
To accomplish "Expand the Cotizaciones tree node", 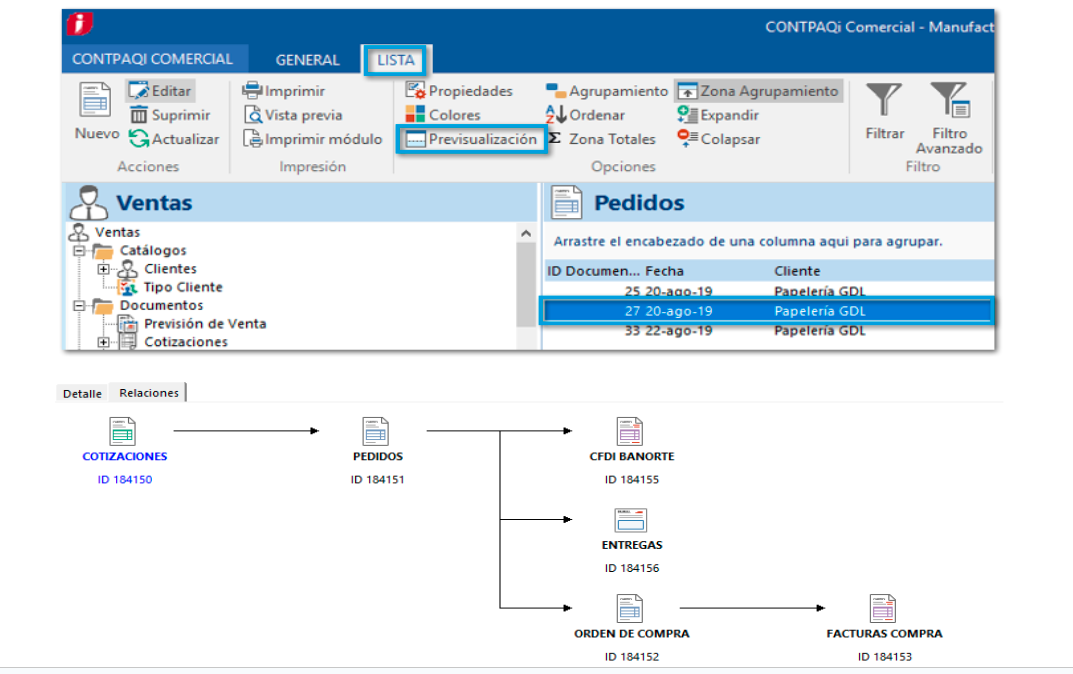I will click(103, 342).
